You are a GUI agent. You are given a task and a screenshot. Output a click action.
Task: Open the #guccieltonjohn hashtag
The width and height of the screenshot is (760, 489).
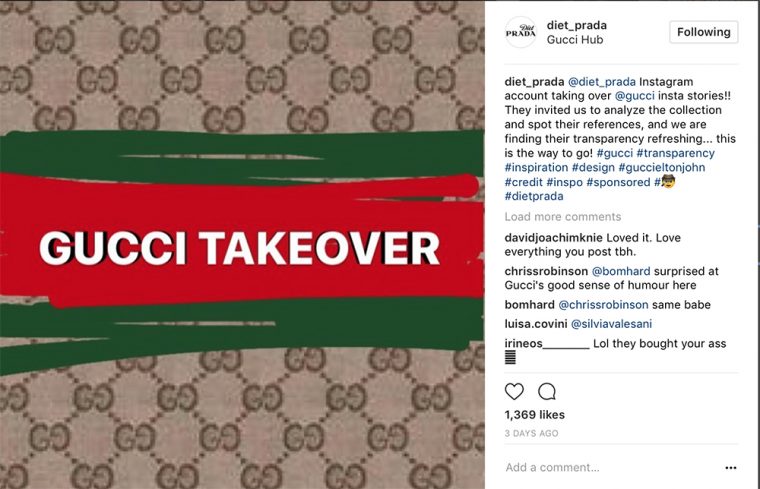[x=662, y=168]
